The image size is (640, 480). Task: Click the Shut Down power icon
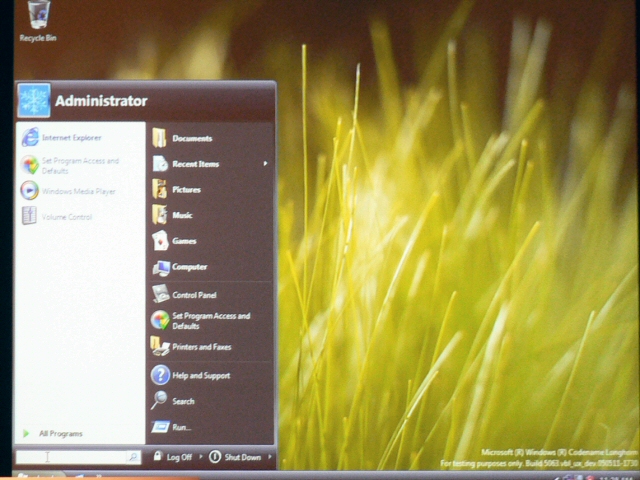click(215, 457)
